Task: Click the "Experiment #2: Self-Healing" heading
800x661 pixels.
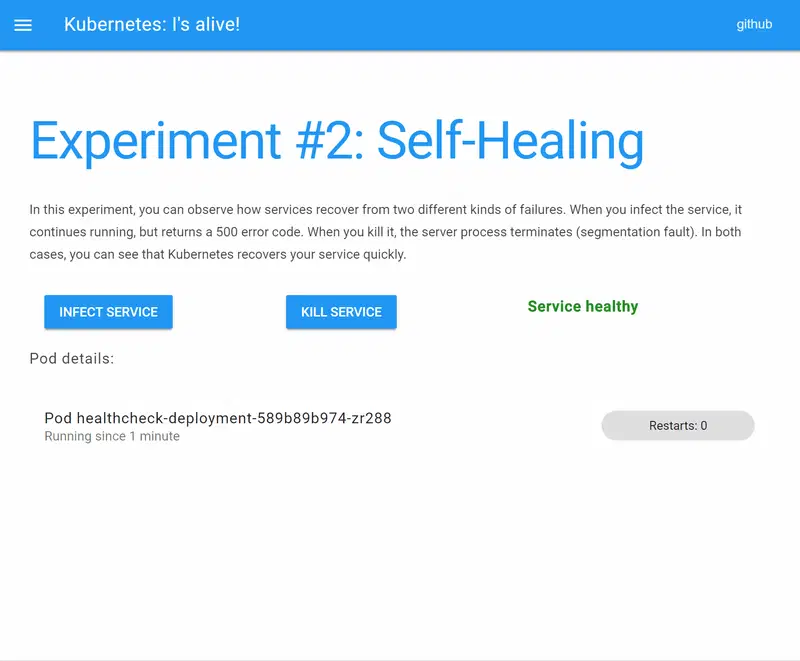Action: coord(337,141)
